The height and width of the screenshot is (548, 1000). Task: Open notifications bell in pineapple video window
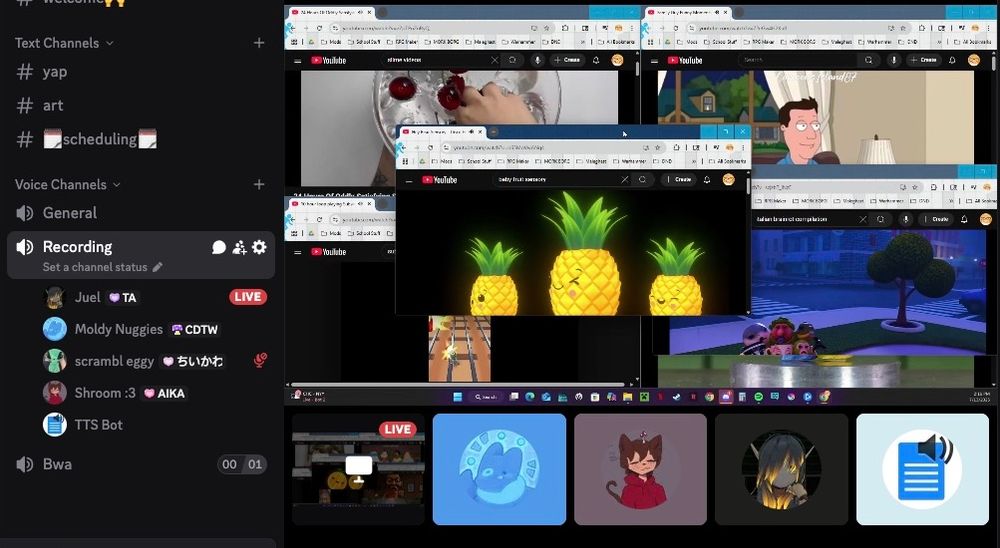click(x=707, y=180)
